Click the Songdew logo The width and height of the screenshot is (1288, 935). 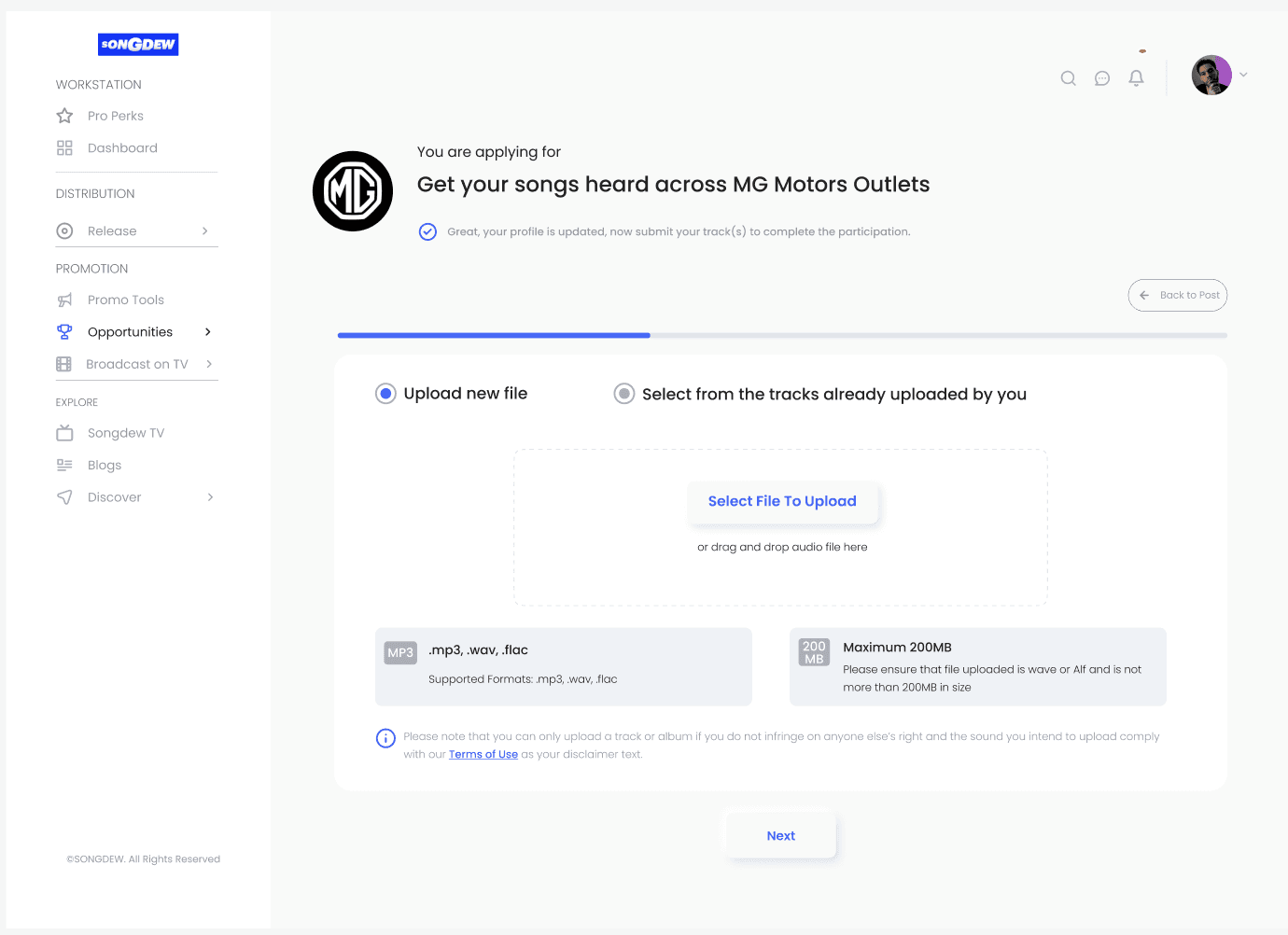[x=138, y=44]
